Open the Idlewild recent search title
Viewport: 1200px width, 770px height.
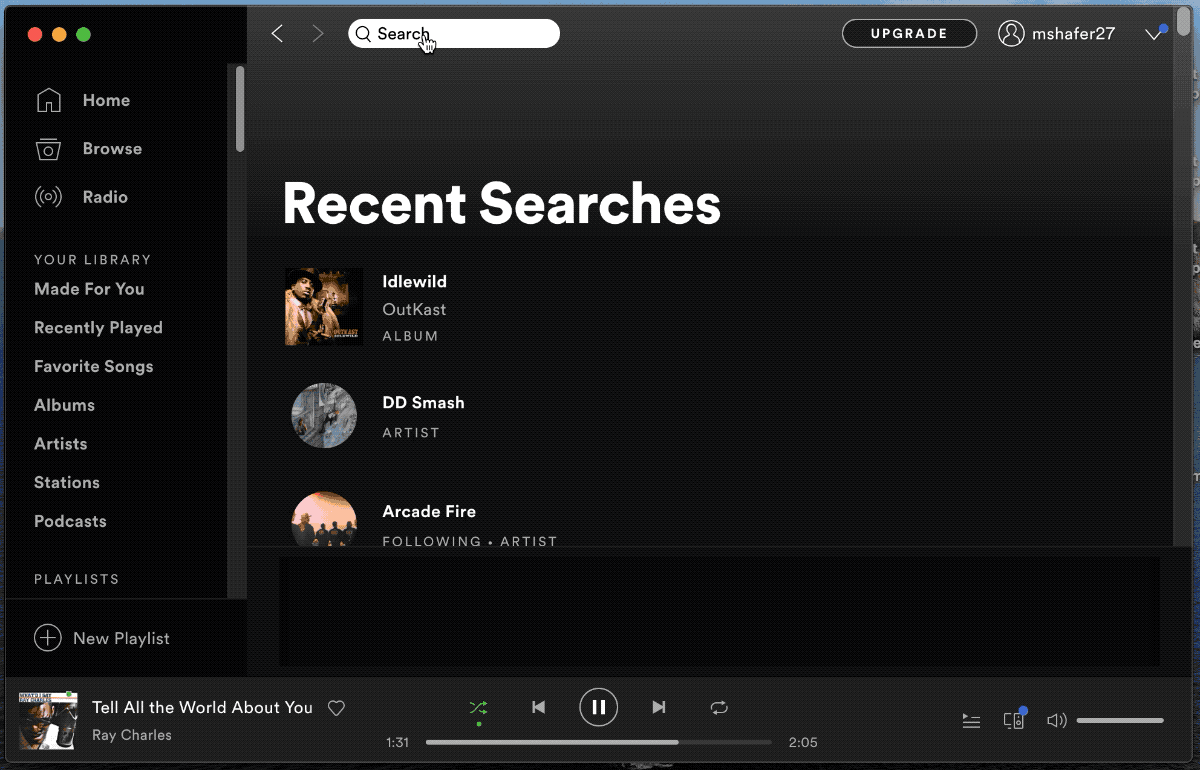pos(414,282)
